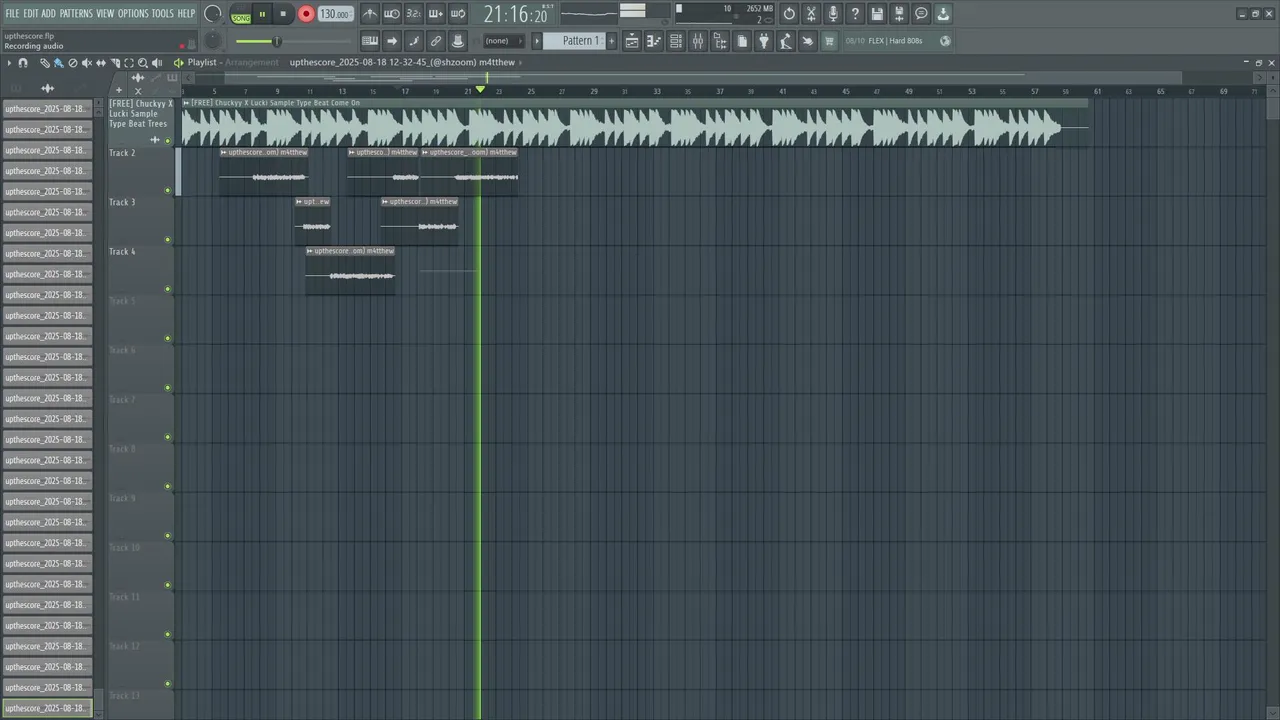The image size is (1280, 720).
Task: Open the EDIT menu
Action: click(31, 14)
